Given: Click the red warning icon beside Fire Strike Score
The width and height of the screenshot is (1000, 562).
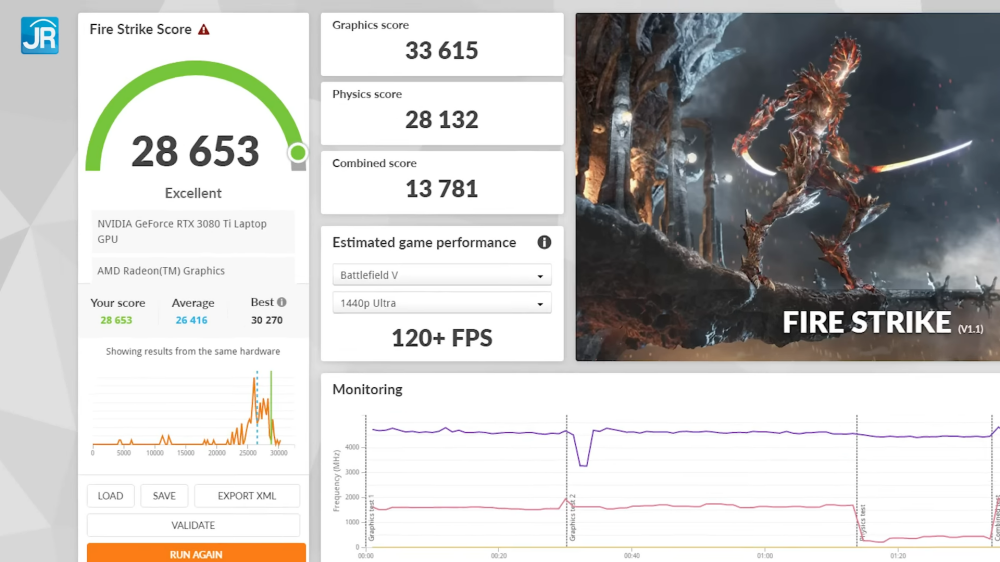Looking at the screenshot, I should click(203, 29).
